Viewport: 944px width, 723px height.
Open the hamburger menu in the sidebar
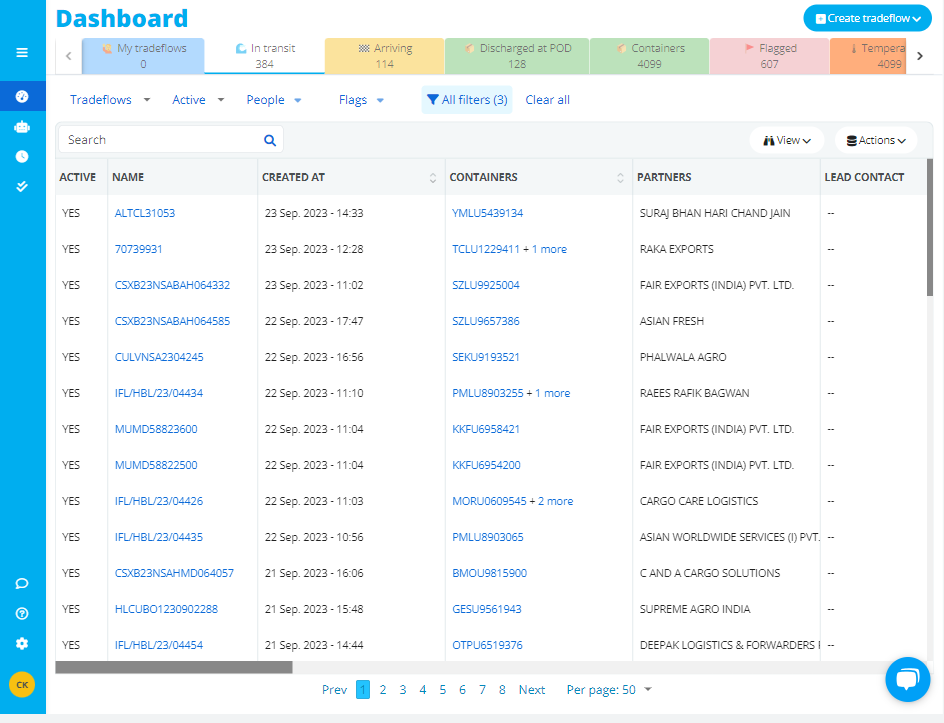point(22,53)
